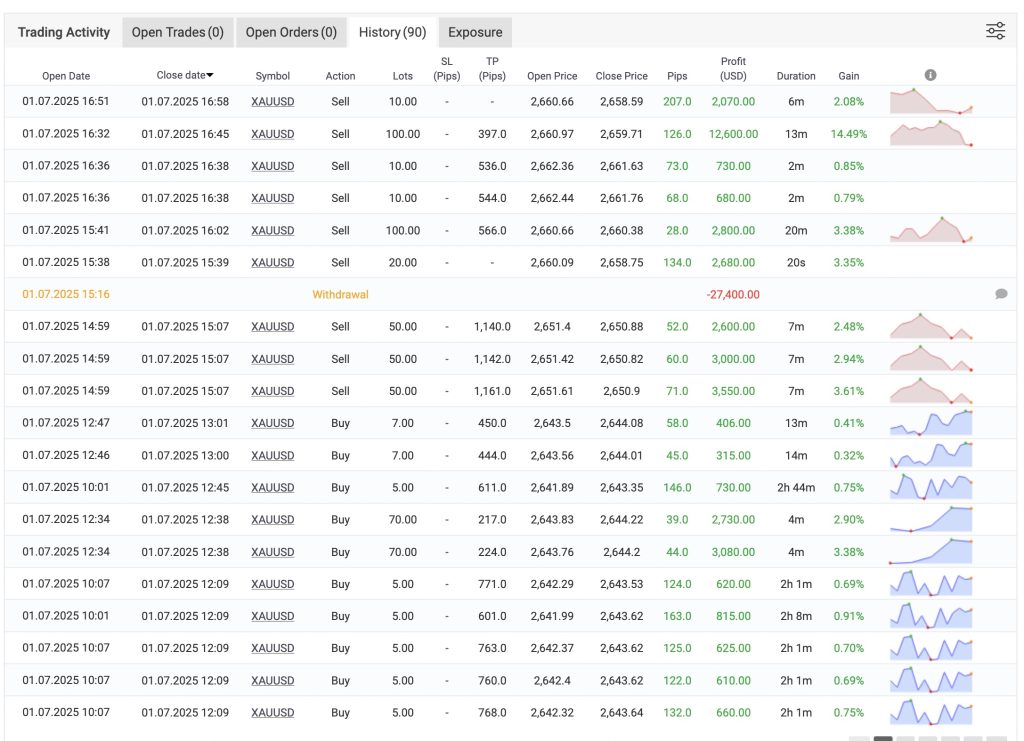Select the 2h 8m duration cell

pos(796,616)
